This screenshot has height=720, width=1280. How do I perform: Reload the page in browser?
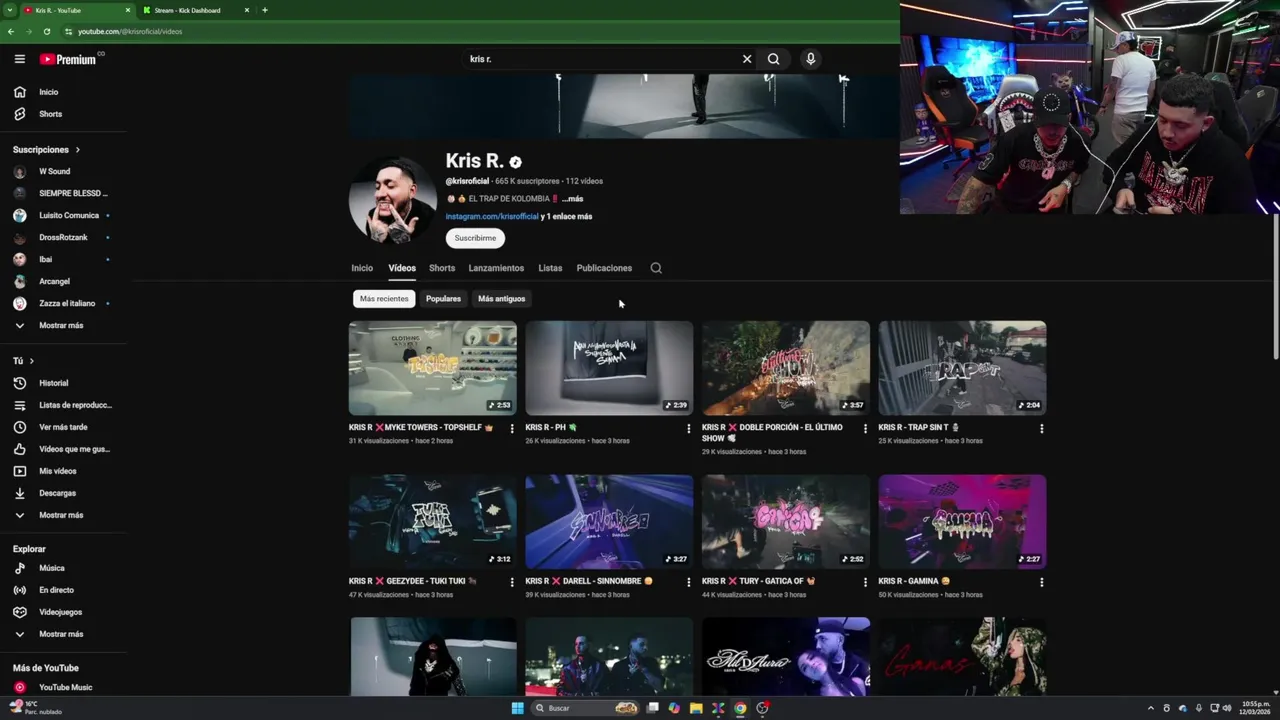pyautogui.click(x=46, y=31)
